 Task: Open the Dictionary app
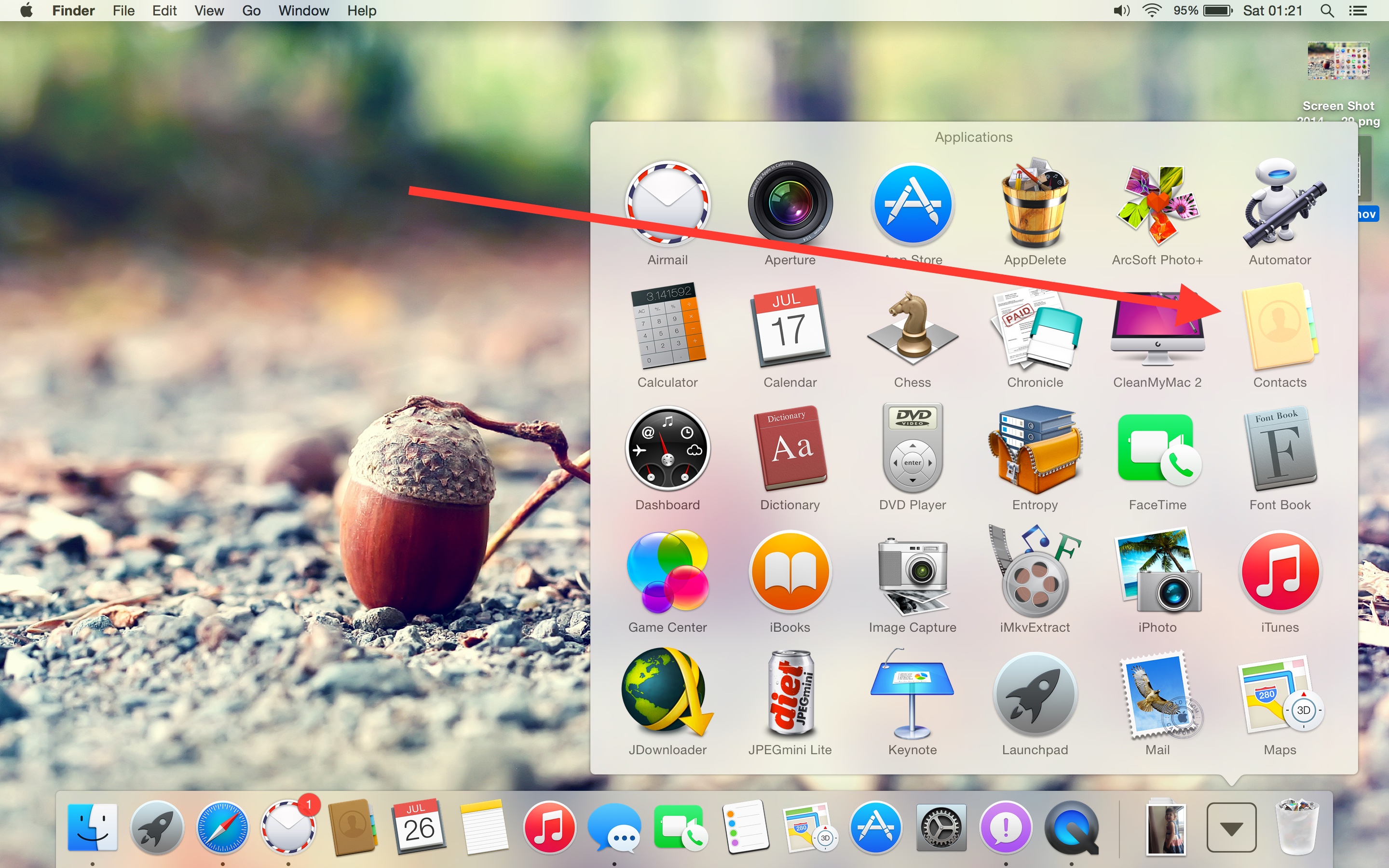(790, 449)
